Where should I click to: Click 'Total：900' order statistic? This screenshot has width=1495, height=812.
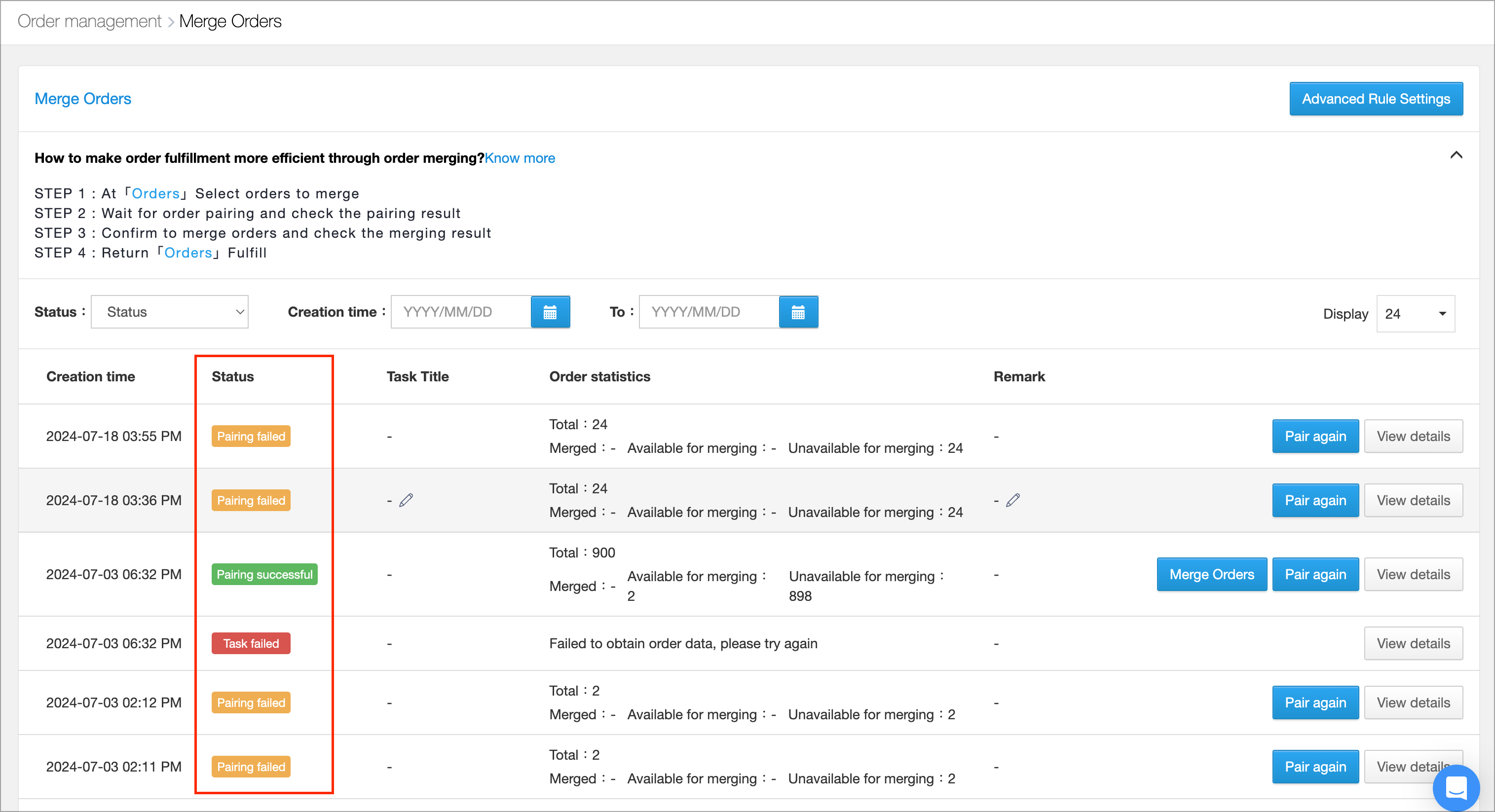click(x=582, y=552)
